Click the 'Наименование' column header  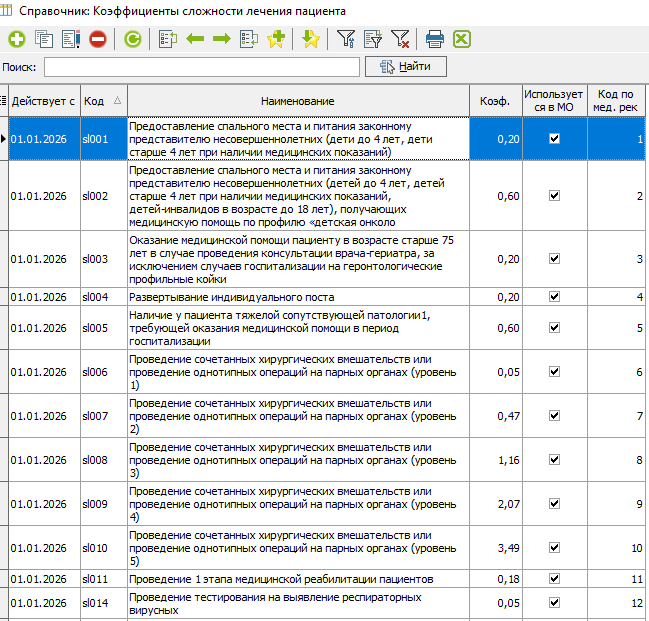point(297,101)
